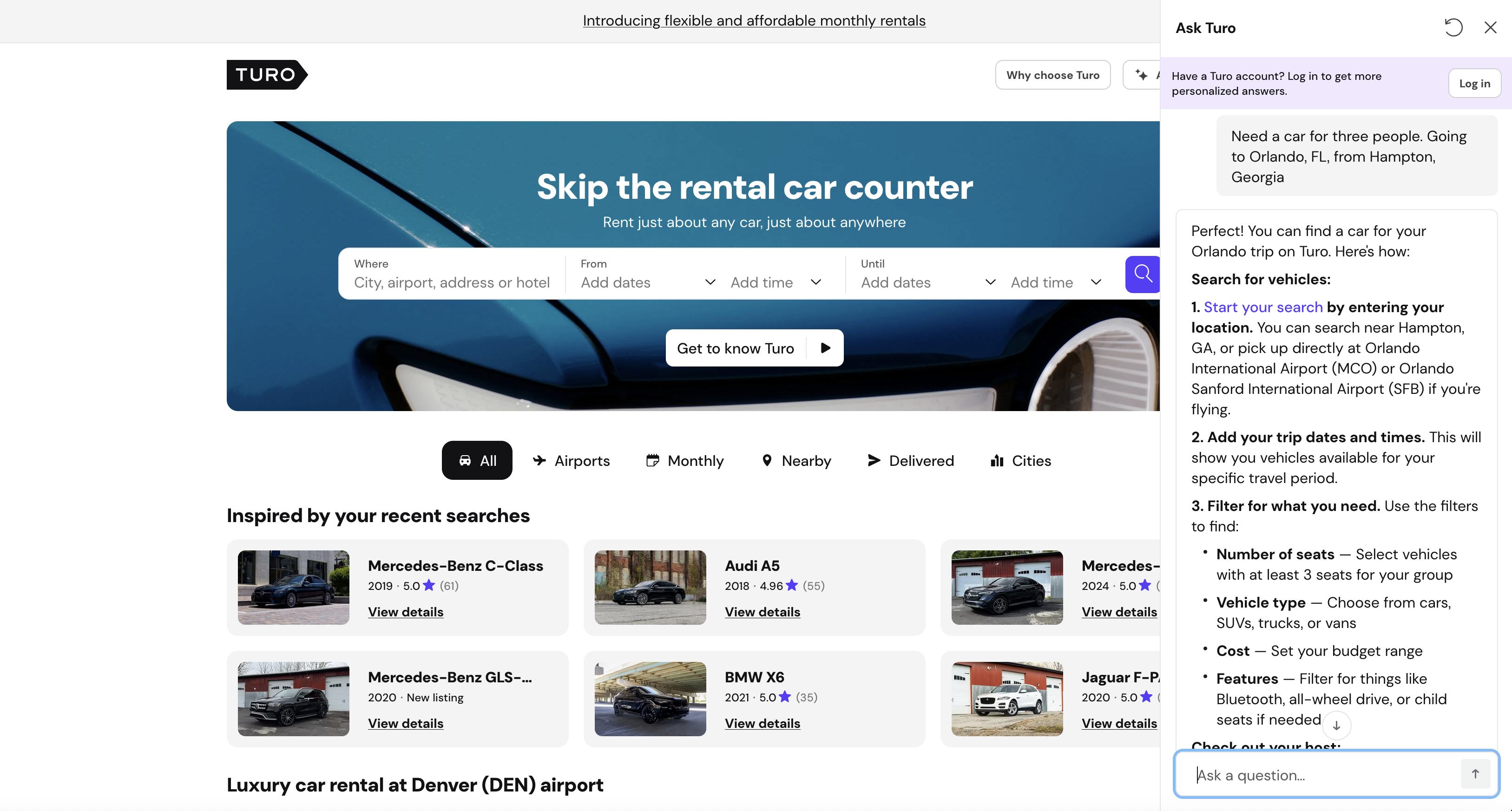Click the Inspired by your recent searches heading

tap(378, 515)
